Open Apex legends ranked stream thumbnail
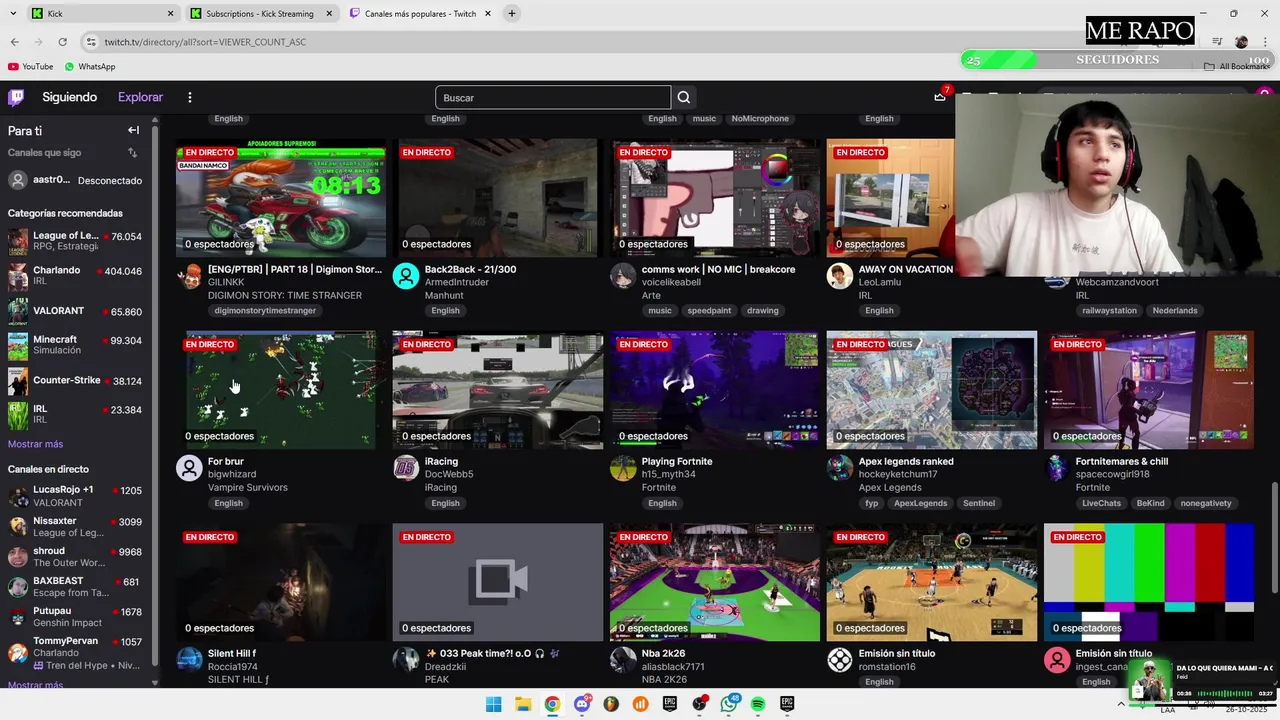The width and height of the screenshot is (1280, 720). [932, 390]
